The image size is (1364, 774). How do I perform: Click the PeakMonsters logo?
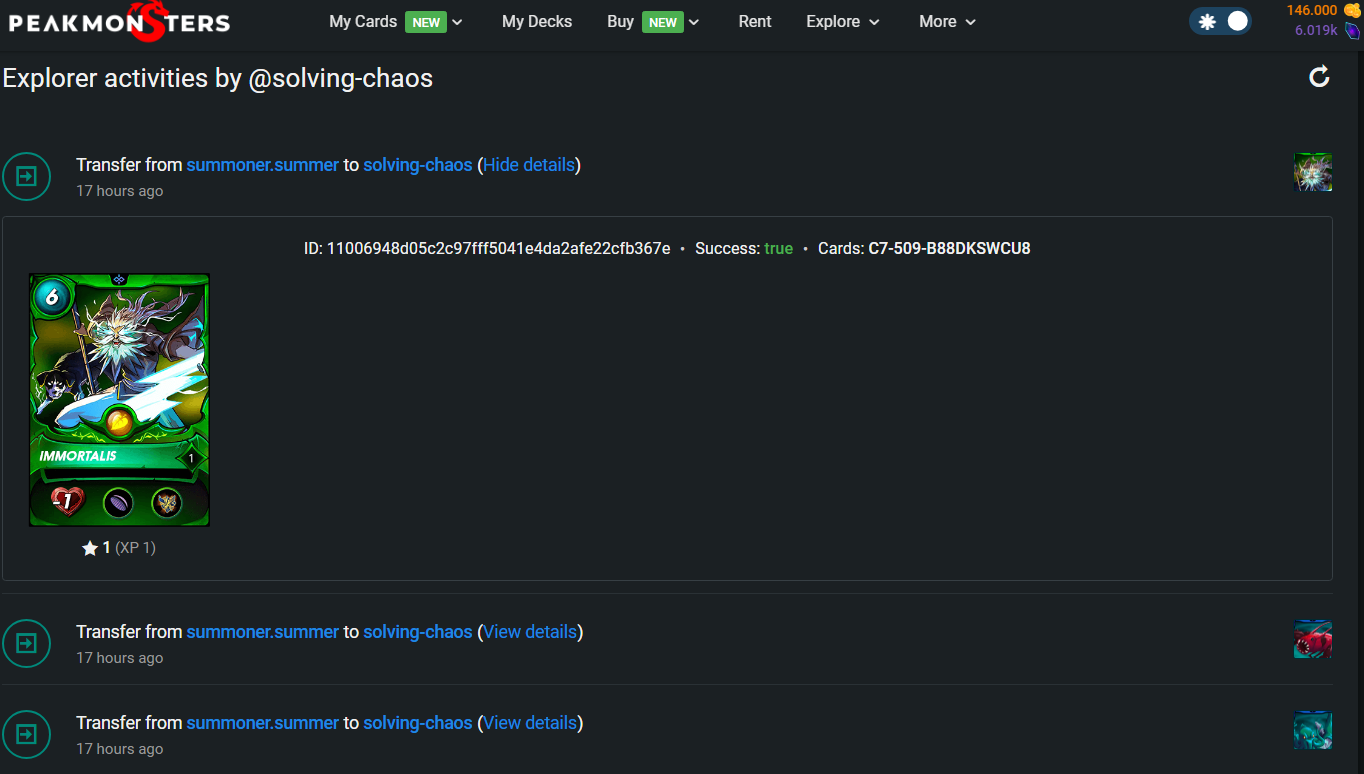pos(119,22)
